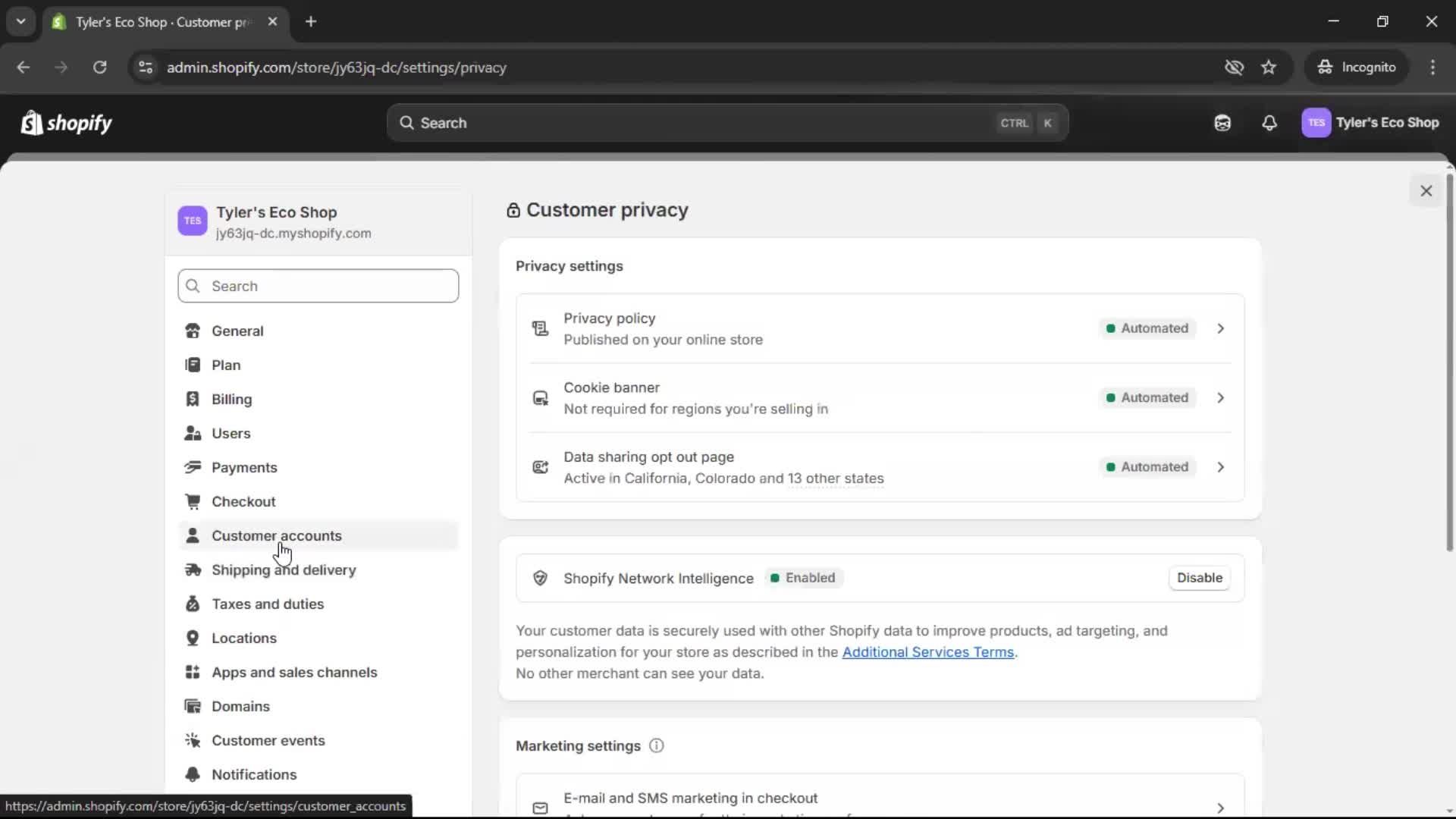1456x819 pixels.
Task: Open Plan settings
Action: tap(318, 365)
